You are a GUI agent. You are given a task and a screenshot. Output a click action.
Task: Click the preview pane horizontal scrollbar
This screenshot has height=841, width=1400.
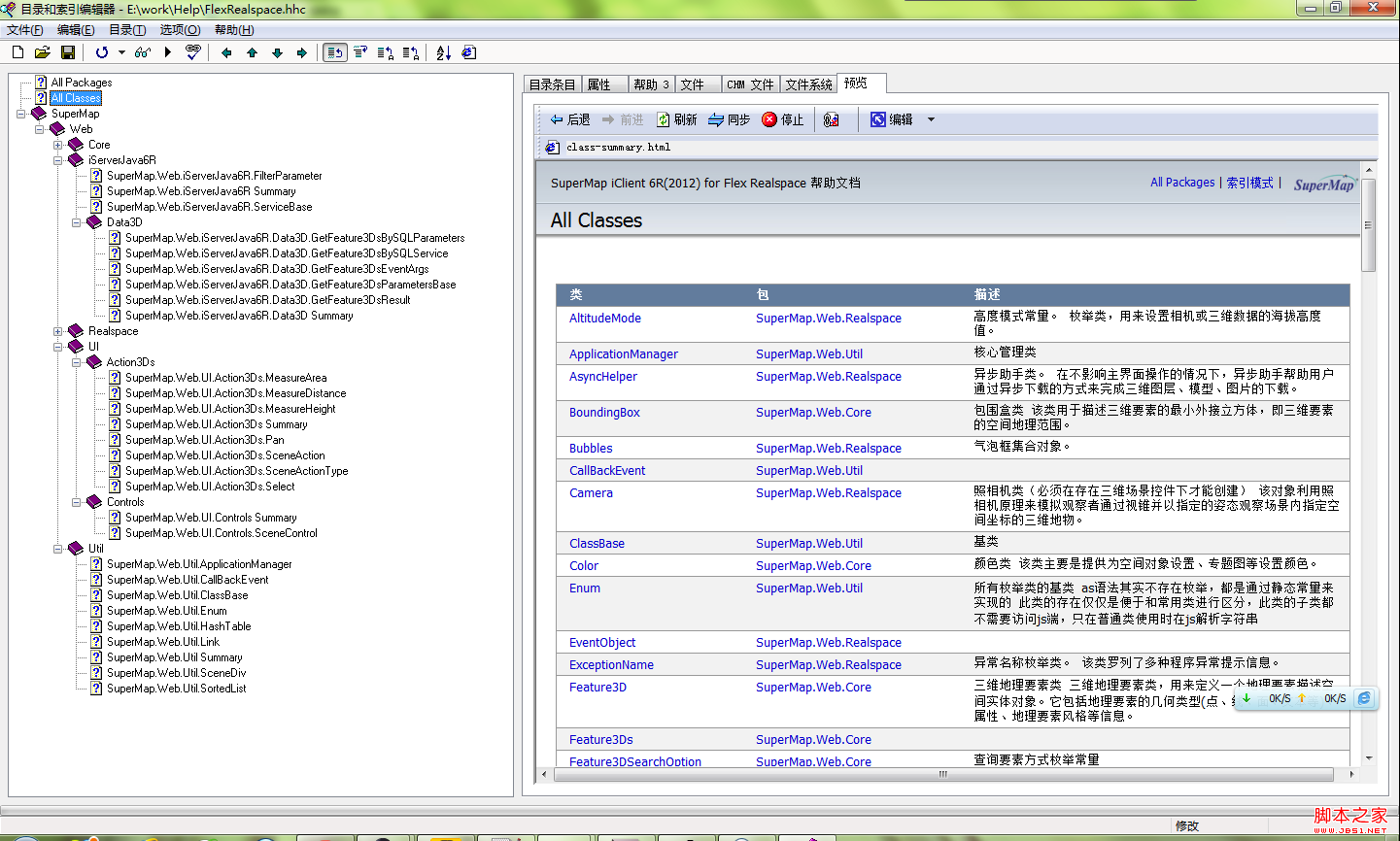tap(942, 774)
